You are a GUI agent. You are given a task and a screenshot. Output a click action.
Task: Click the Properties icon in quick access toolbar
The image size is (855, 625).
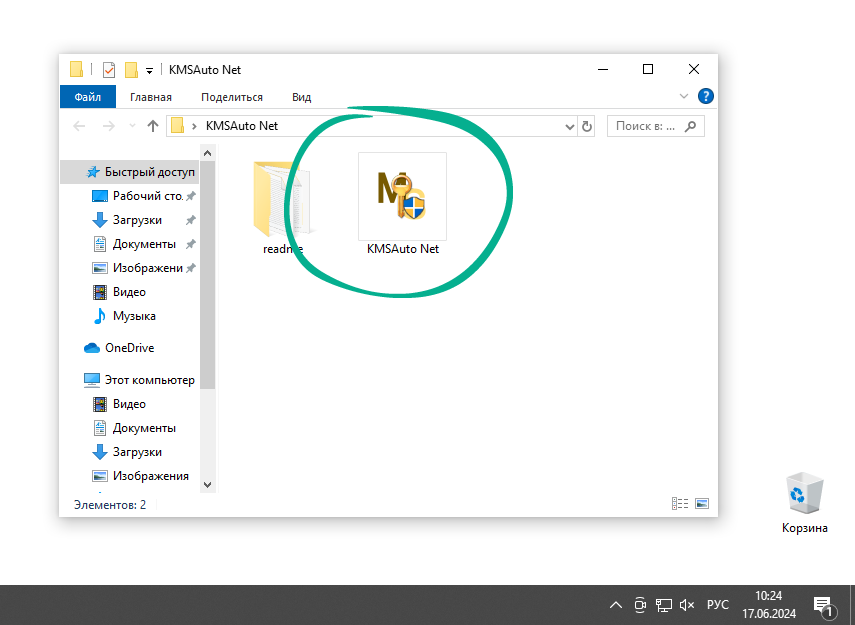109,70
